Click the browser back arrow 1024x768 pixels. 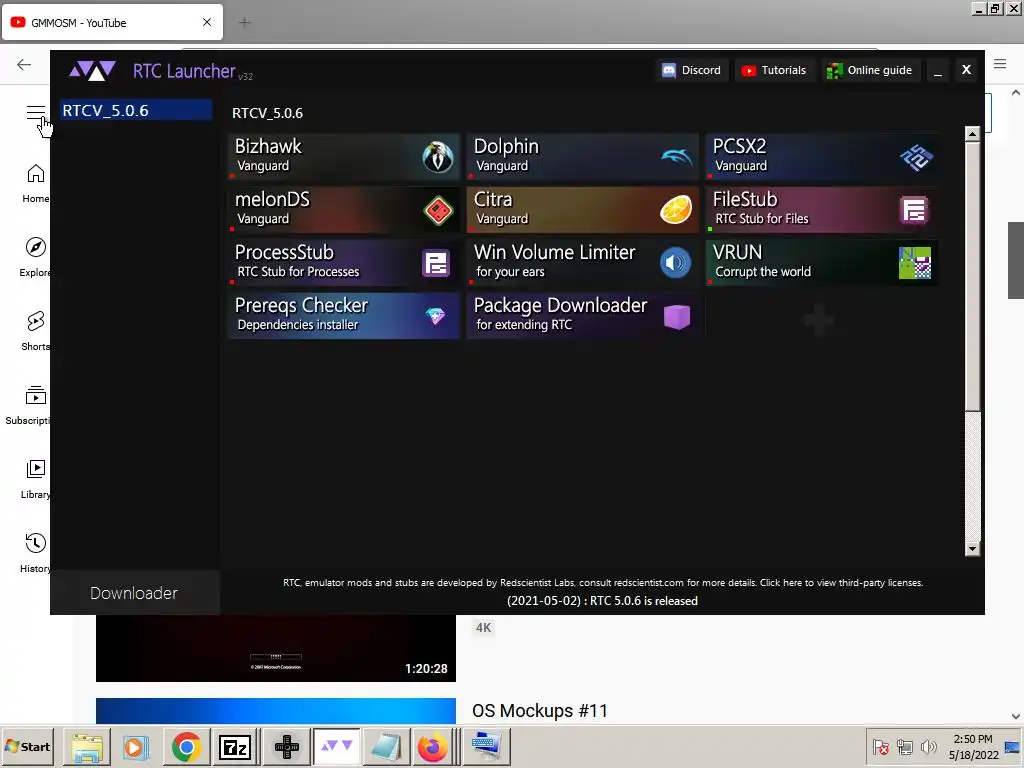point(24,64)
